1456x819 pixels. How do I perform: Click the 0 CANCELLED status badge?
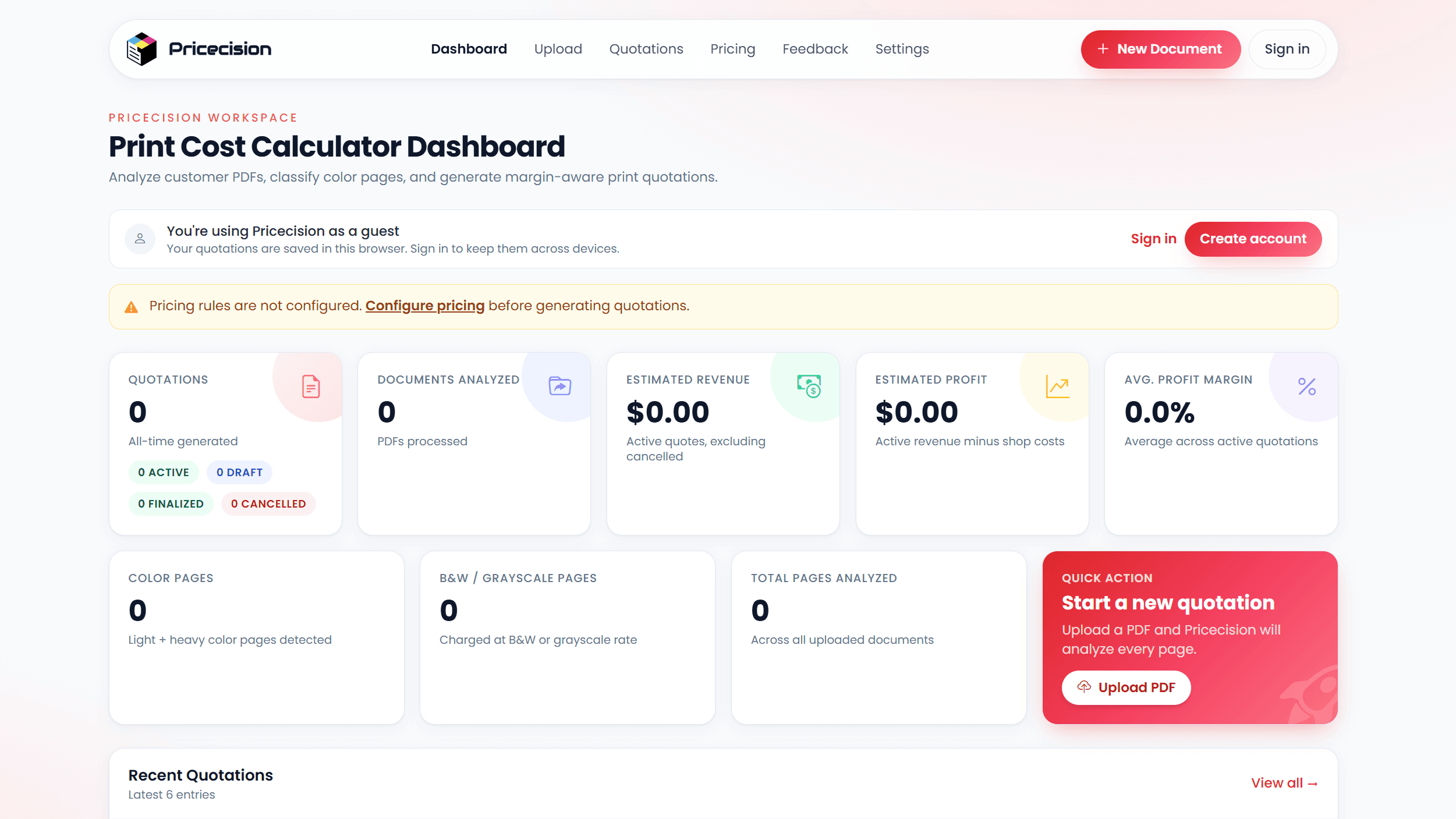point(268,504)
